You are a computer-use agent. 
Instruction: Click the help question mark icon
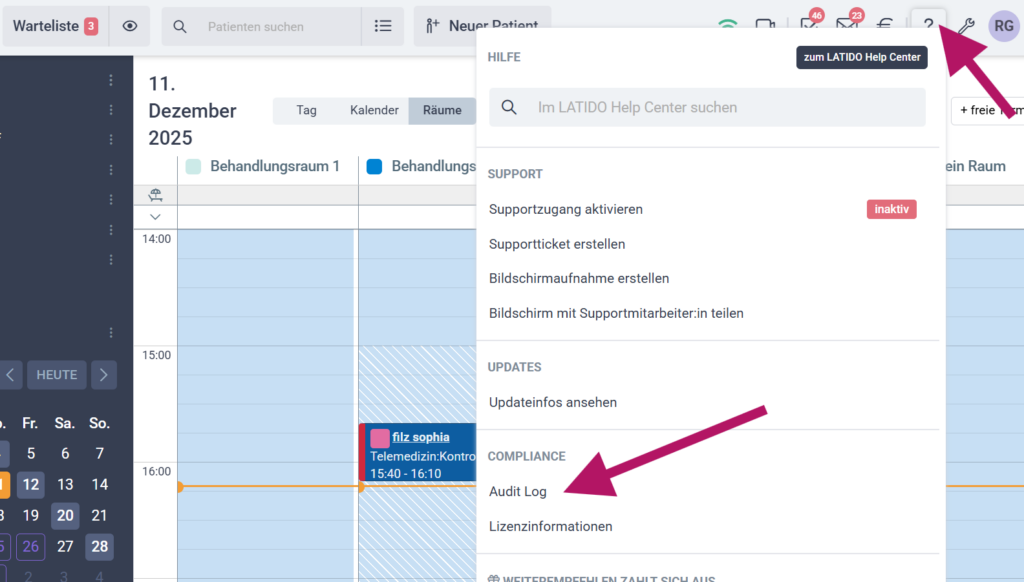tap(928, 26)
